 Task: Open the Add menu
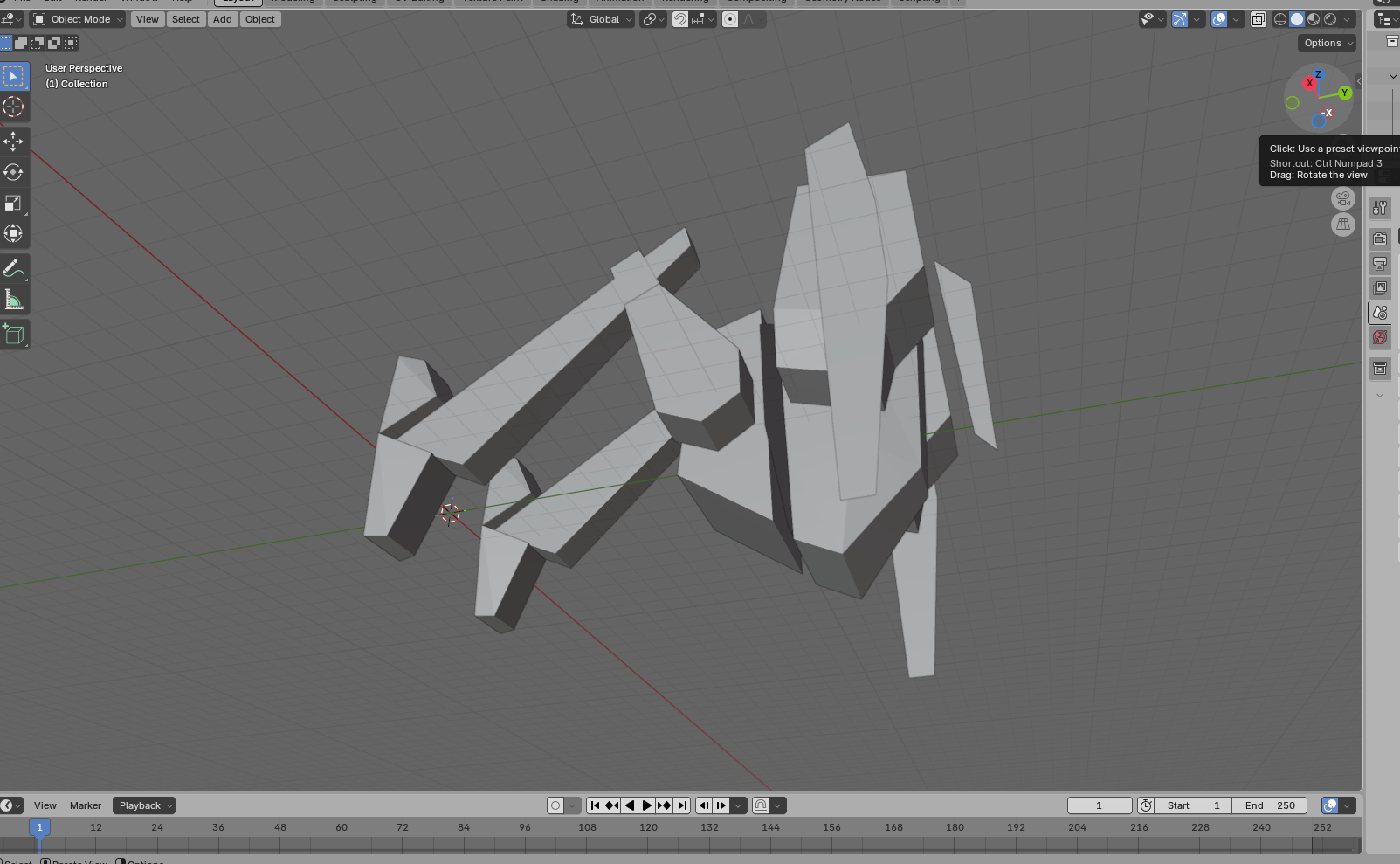pos(223,19)
